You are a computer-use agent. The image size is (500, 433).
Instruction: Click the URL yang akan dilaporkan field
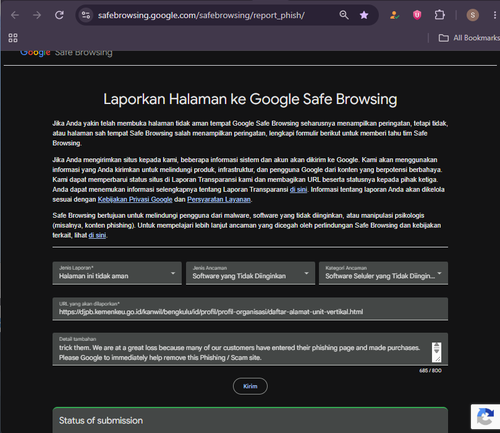click(x=250, y=309)
